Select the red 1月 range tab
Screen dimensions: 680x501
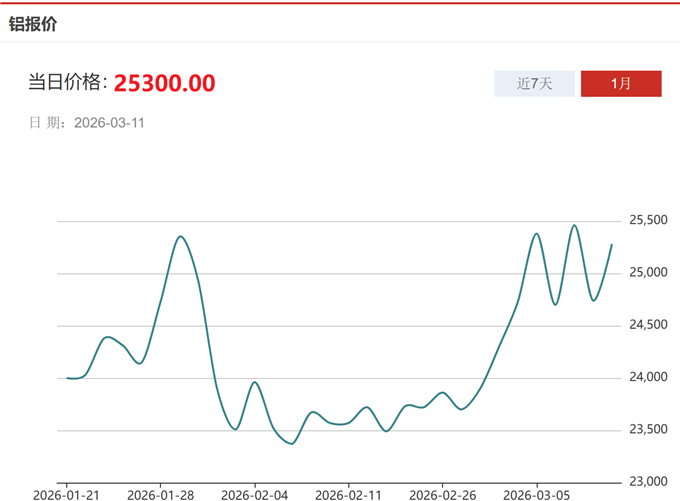tap(621, 84)
